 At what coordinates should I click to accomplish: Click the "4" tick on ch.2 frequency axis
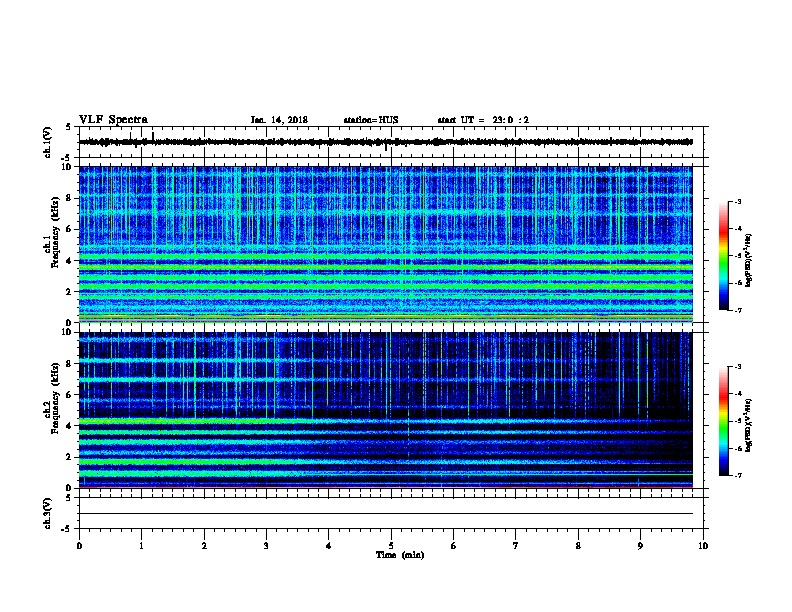click(70, 426)
